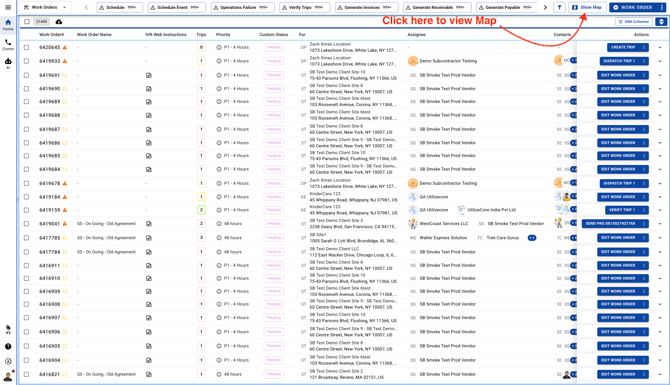The image size is (670, 385).
Task: Click the filter funnel icon
Action: tap(559, 7)
